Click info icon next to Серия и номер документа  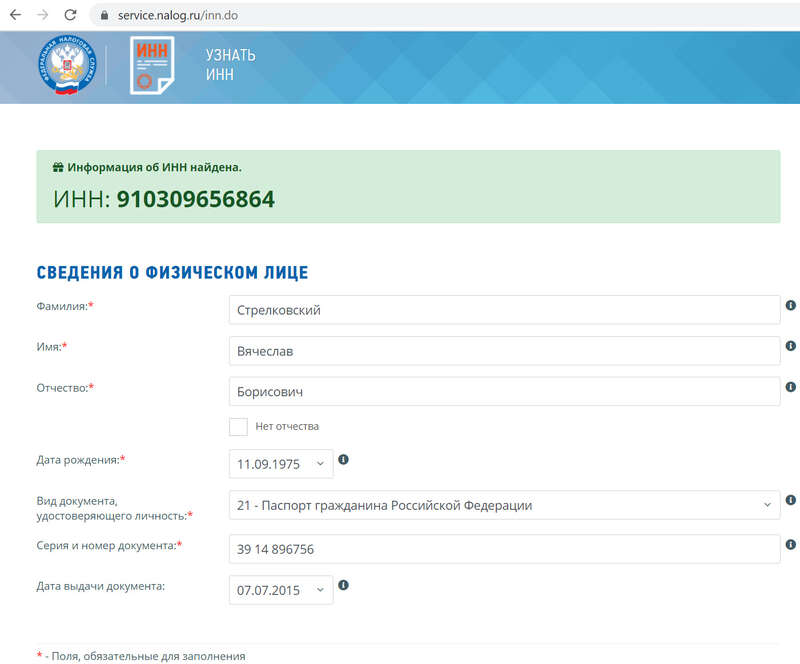coord(791,545)
